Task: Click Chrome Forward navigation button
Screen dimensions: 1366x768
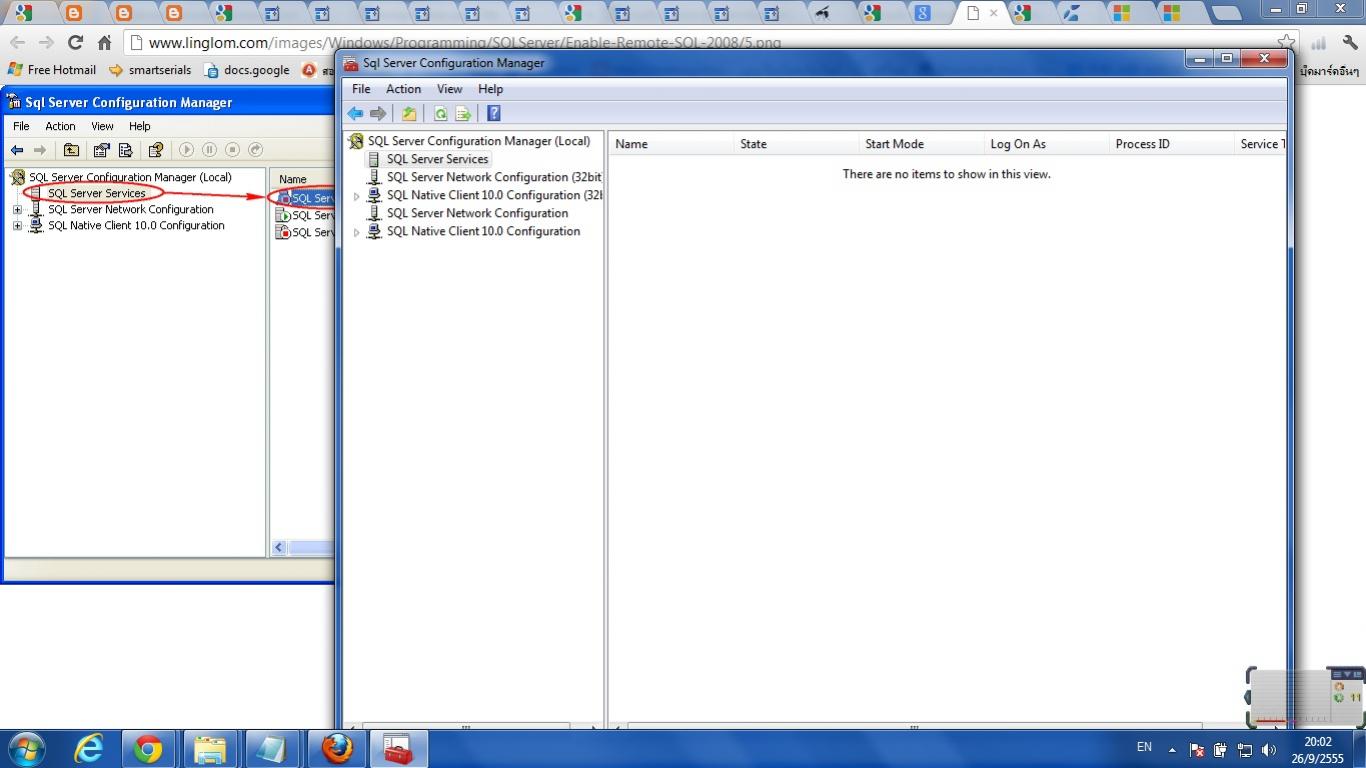Action: click(46, 43)
